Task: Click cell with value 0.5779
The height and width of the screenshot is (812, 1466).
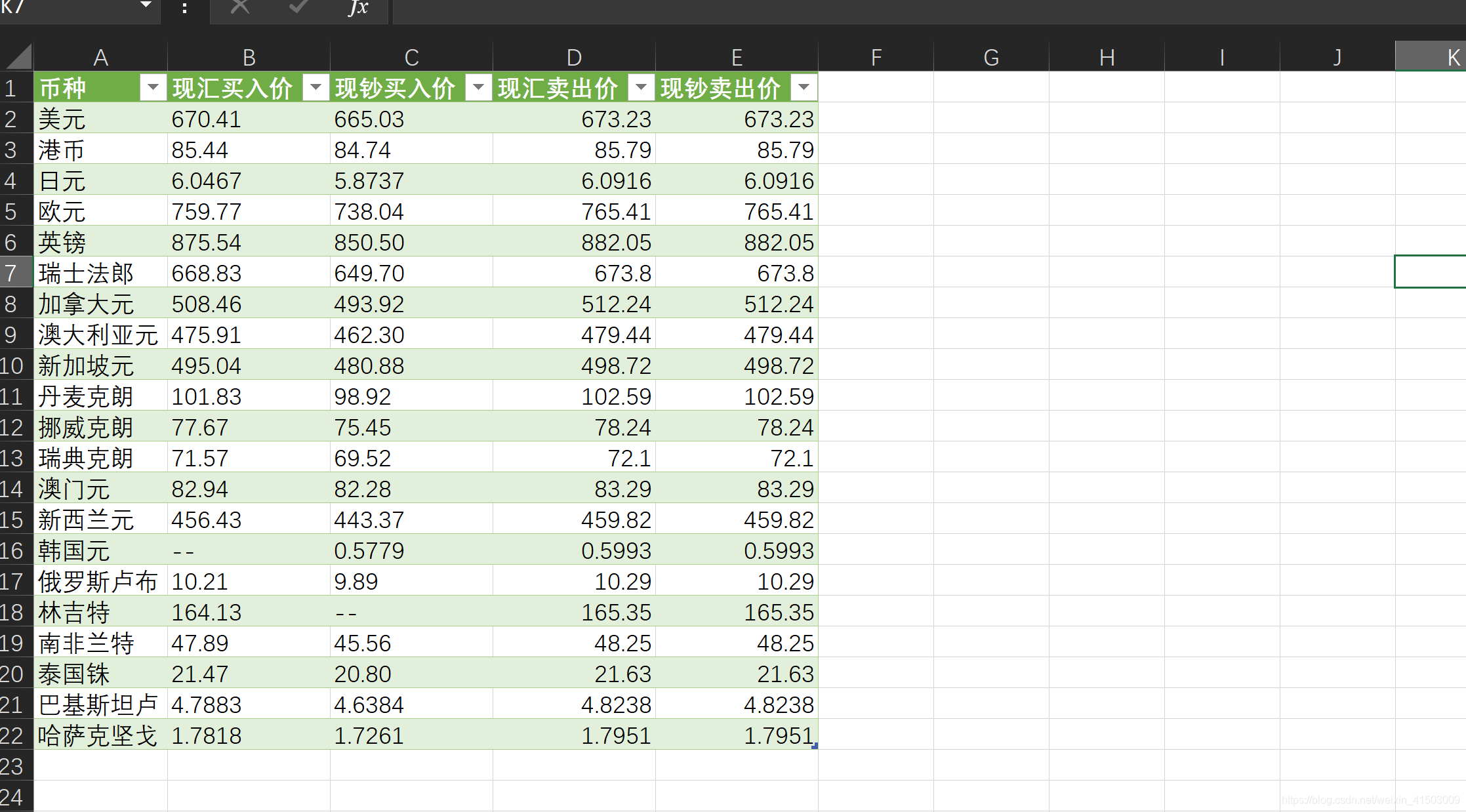Action: (x=412, y=550)
